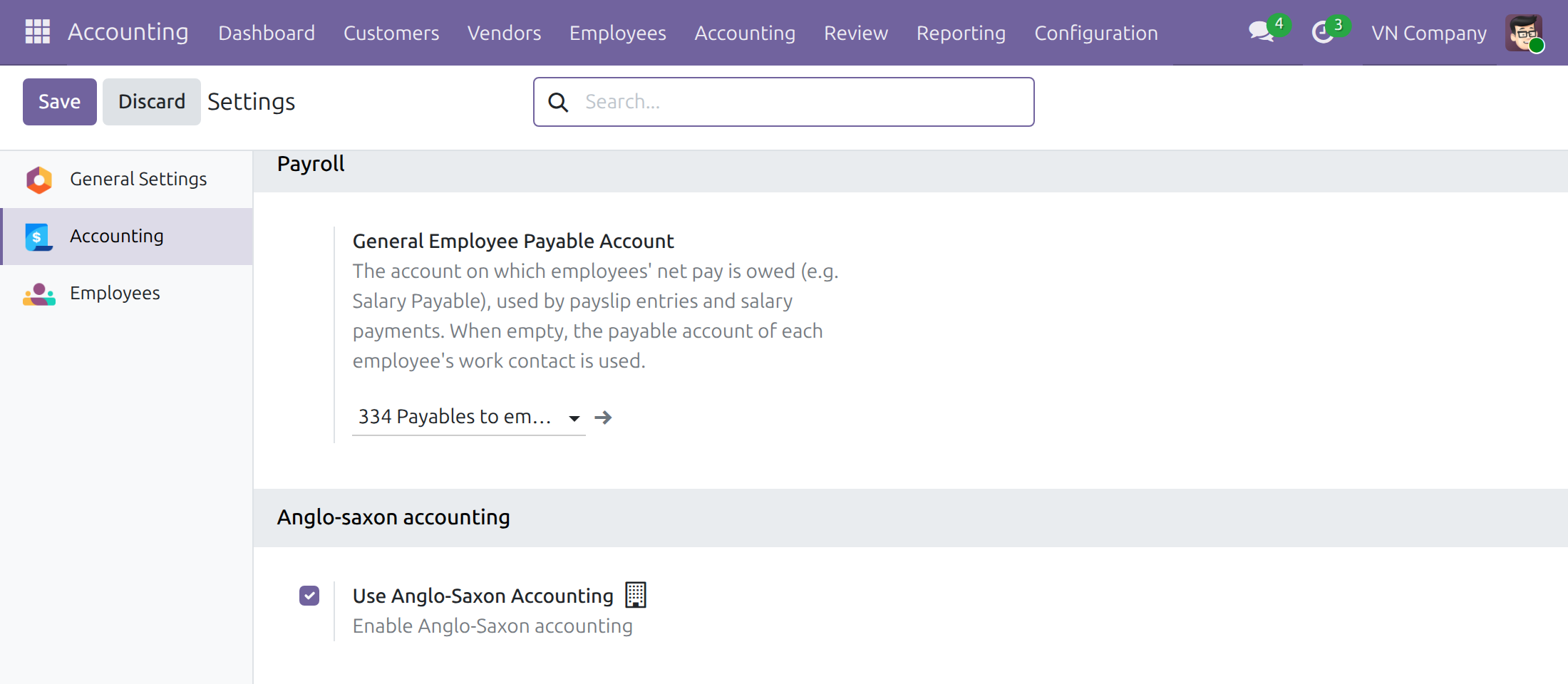This screenshot has height=684, width=1568.
Task: Open the Configuration menu
Action: click(x=1096, y=33)
